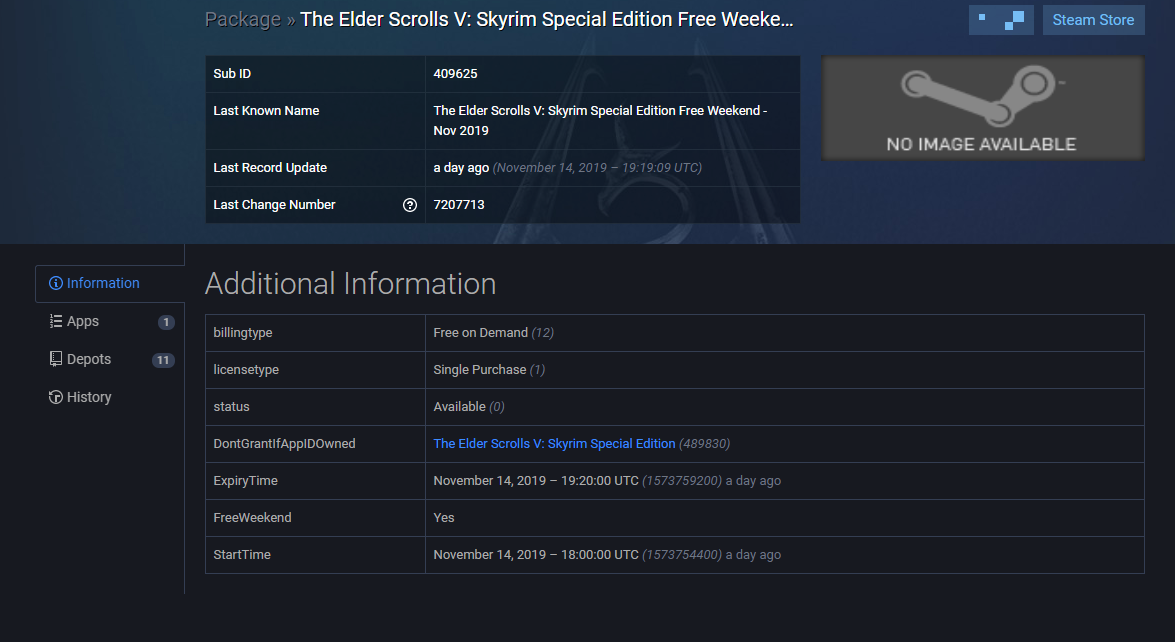Image resolution: width=1175 pixels, height=642 pixels.
Task: Click the billingtype row label
Action: point(243,333)
